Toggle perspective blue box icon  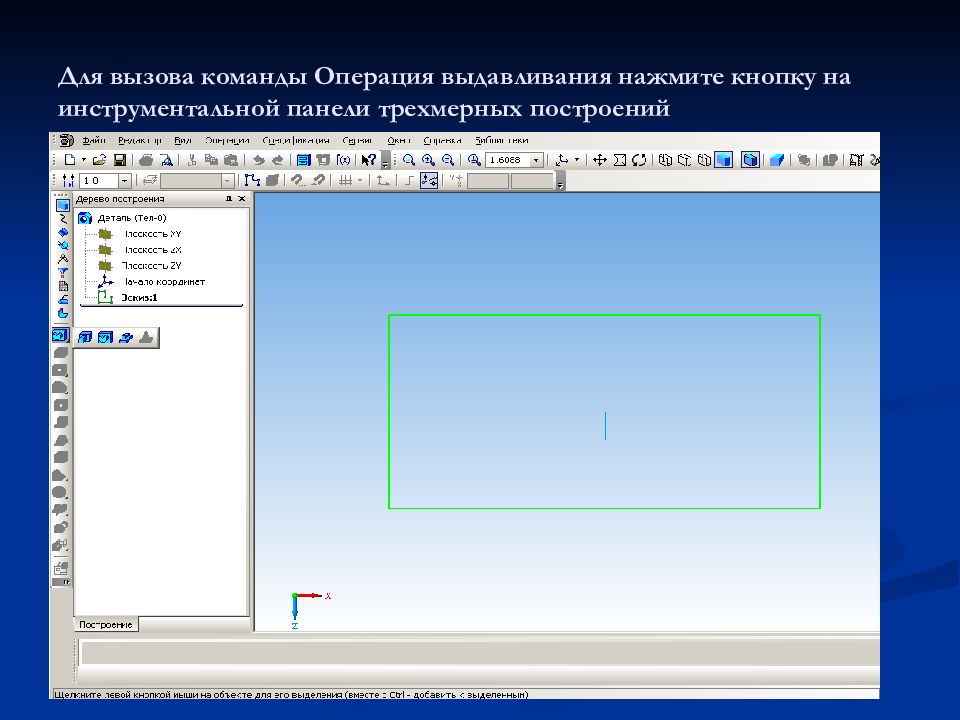tap(777, 160)
